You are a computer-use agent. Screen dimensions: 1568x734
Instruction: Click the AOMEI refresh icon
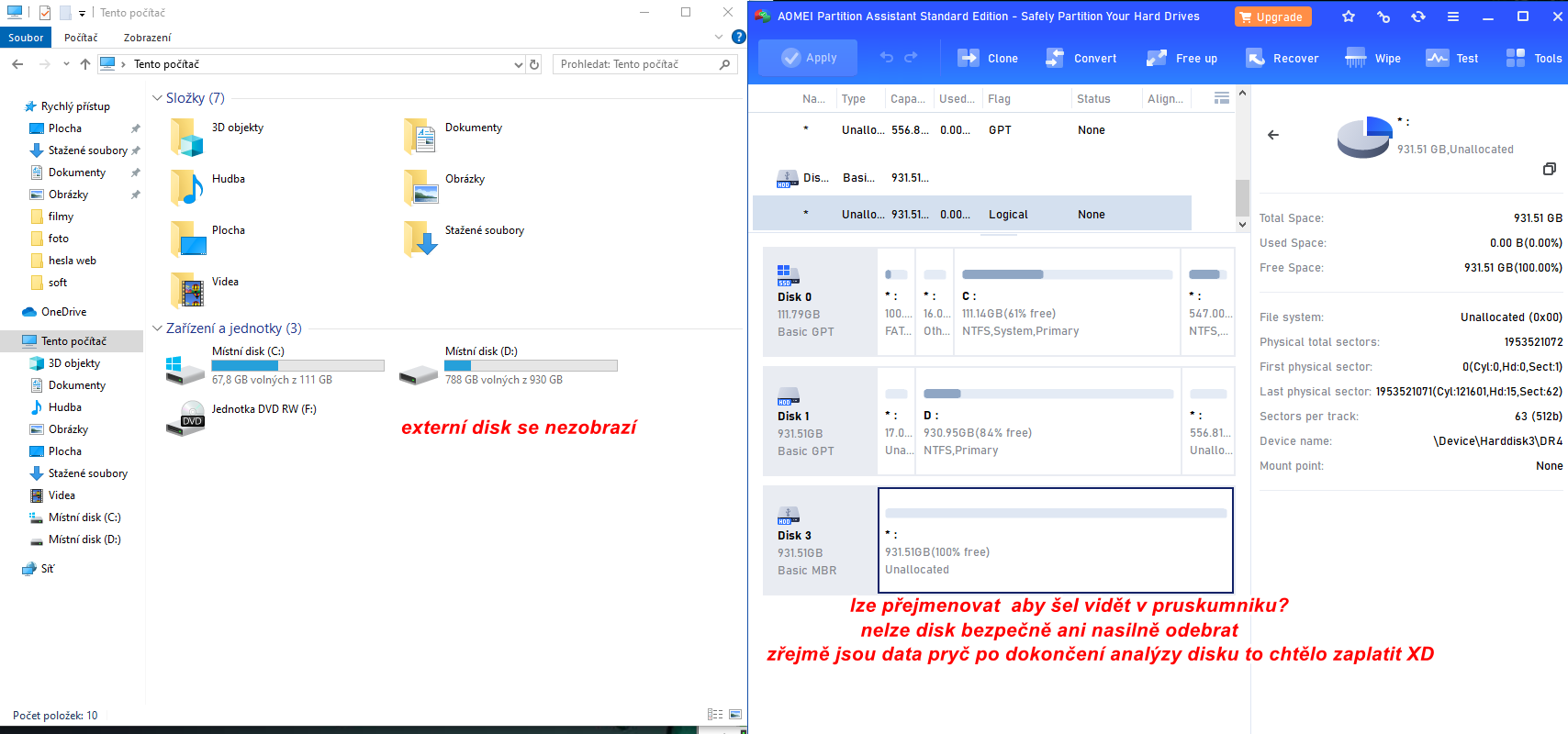[x=1418, y=17]
